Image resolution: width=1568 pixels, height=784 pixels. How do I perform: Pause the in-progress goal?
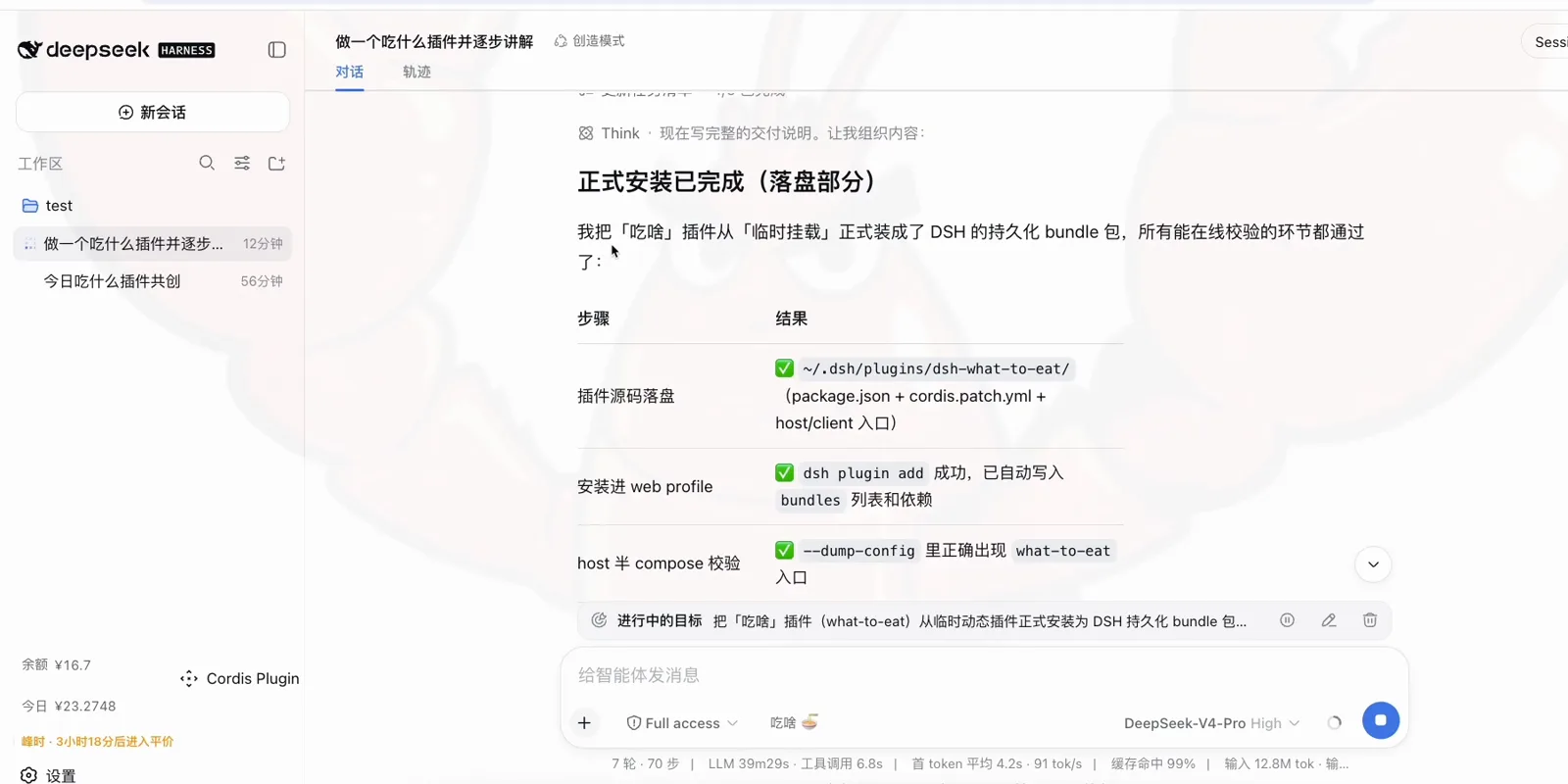[1288, 620]
